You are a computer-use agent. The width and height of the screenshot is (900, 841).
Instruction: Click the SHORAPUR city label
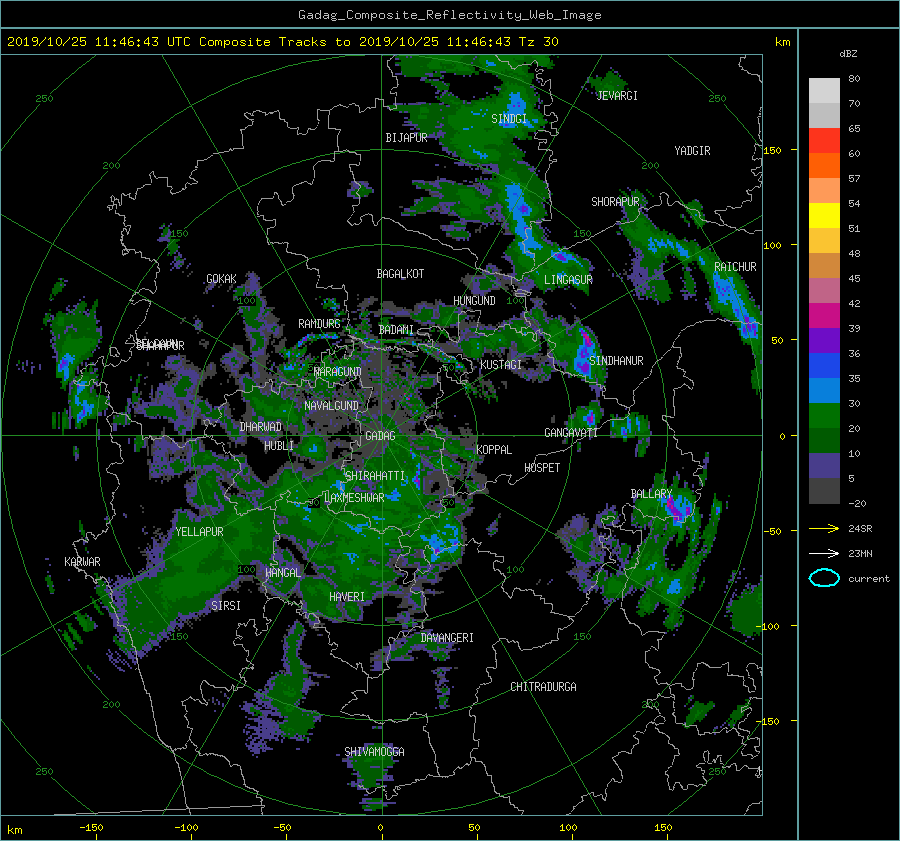615,201
